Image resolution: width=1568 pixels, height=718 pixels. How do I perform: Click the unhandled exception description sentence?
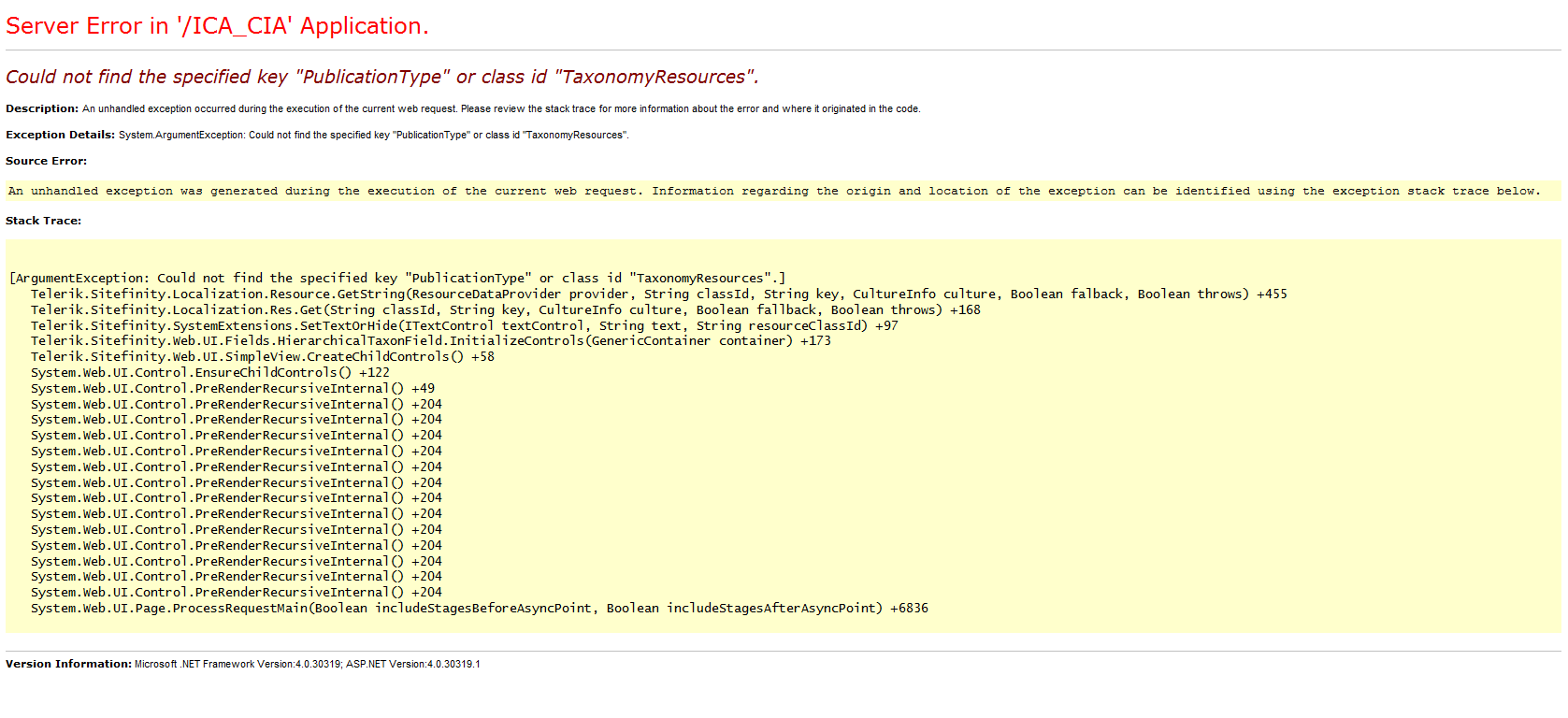click(500, 109)
